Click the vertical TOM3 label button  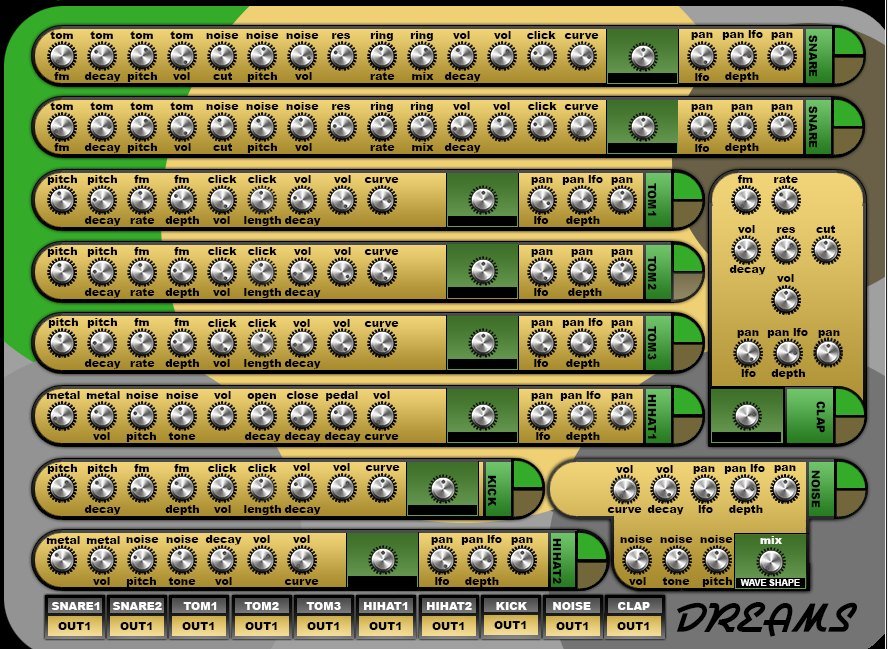[x=658, y=343]
